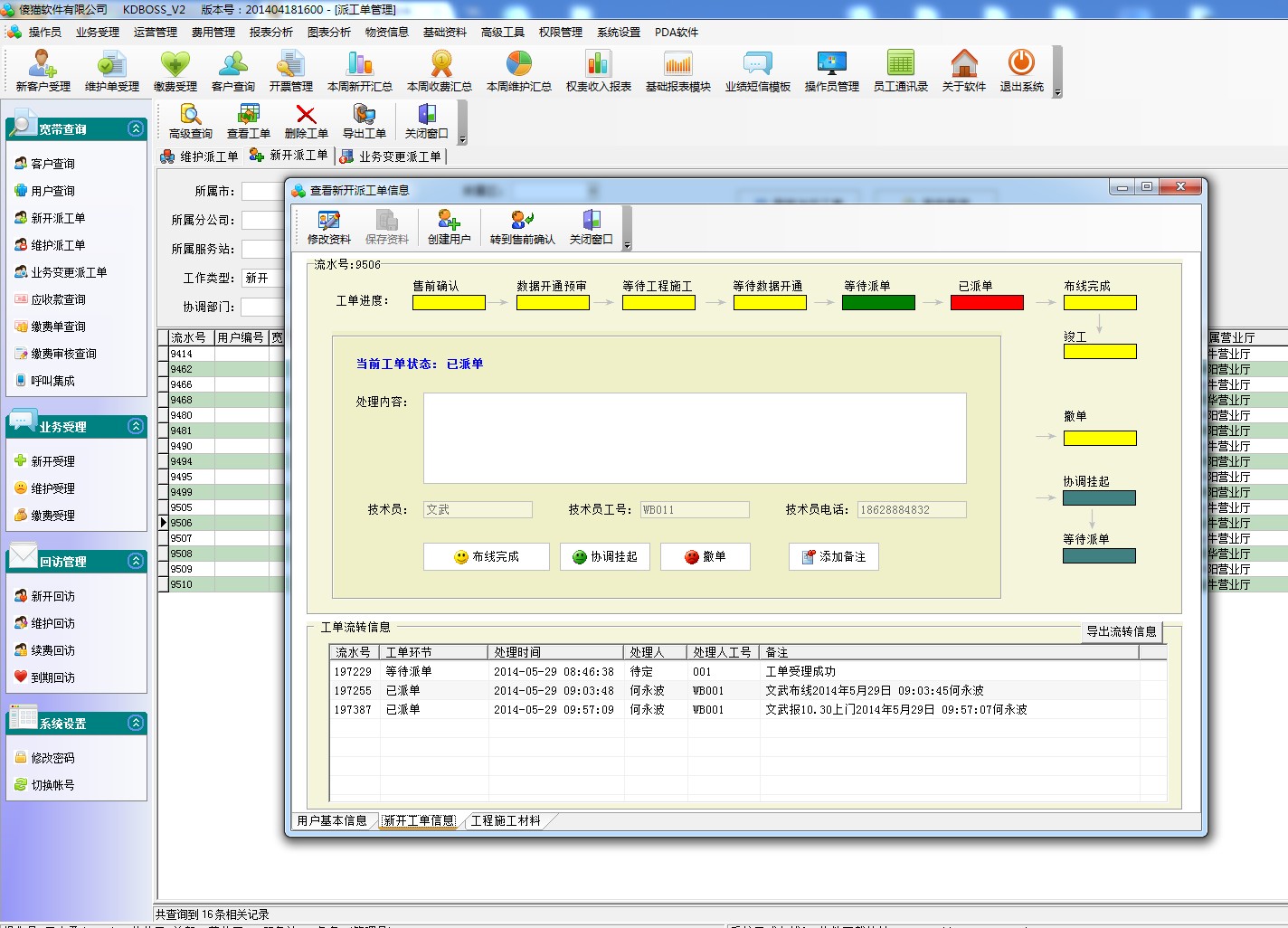The image size is (1288, 928).
Task: Collapse the 系统设置 sidebar panel
Action: 136,723
